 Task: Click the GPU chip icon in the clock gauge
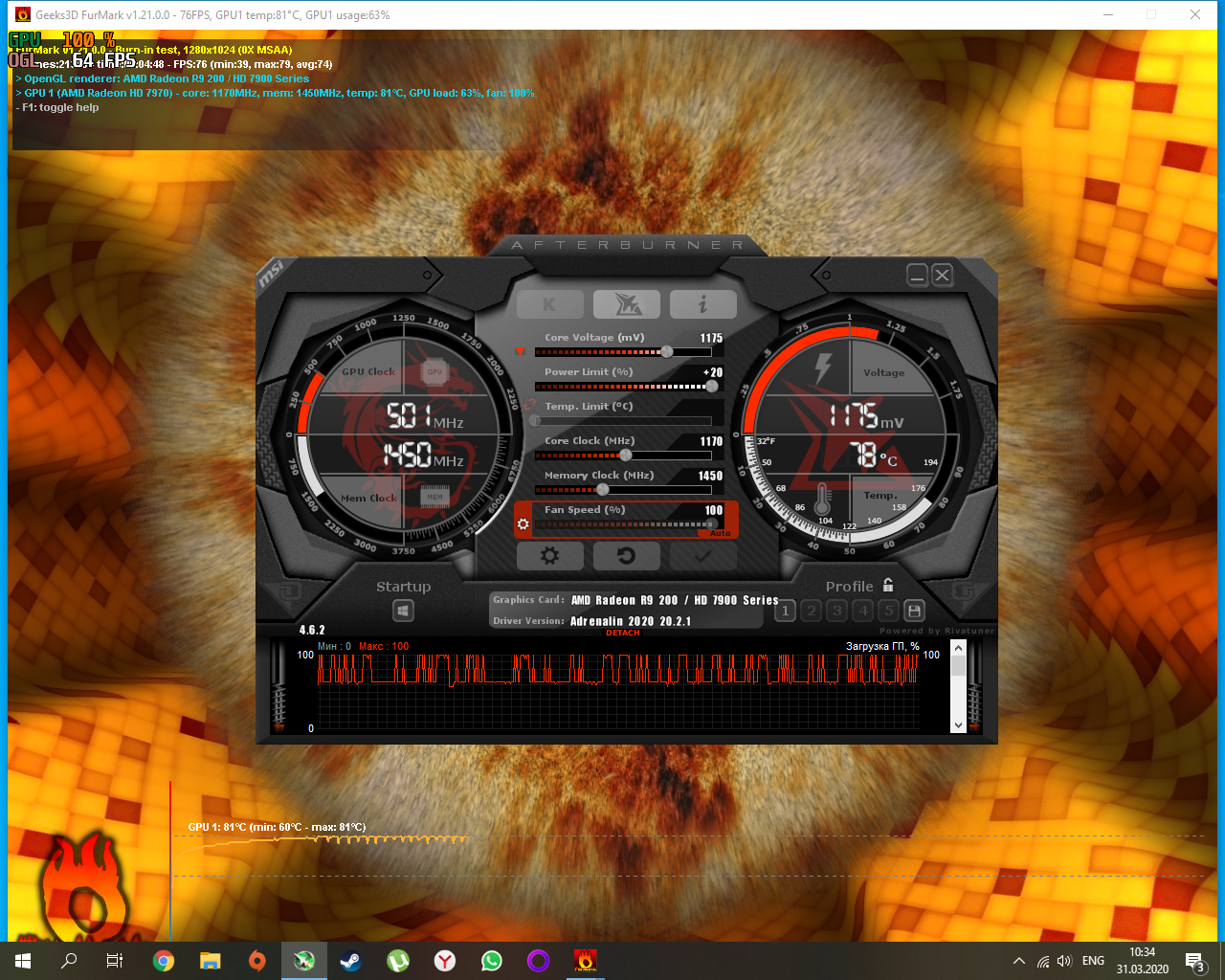[434, 371]
